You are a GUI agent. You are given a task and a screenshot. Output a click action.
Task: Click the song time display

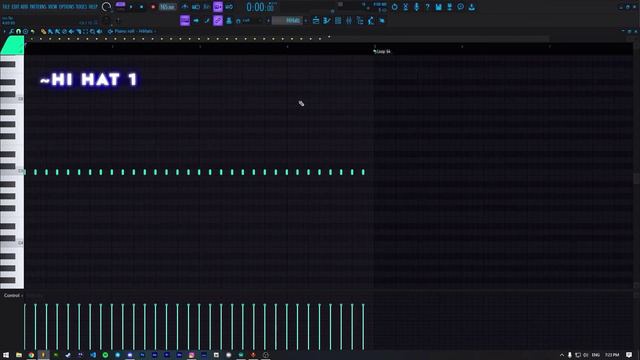pyautogui.click(x=260, y=7)
